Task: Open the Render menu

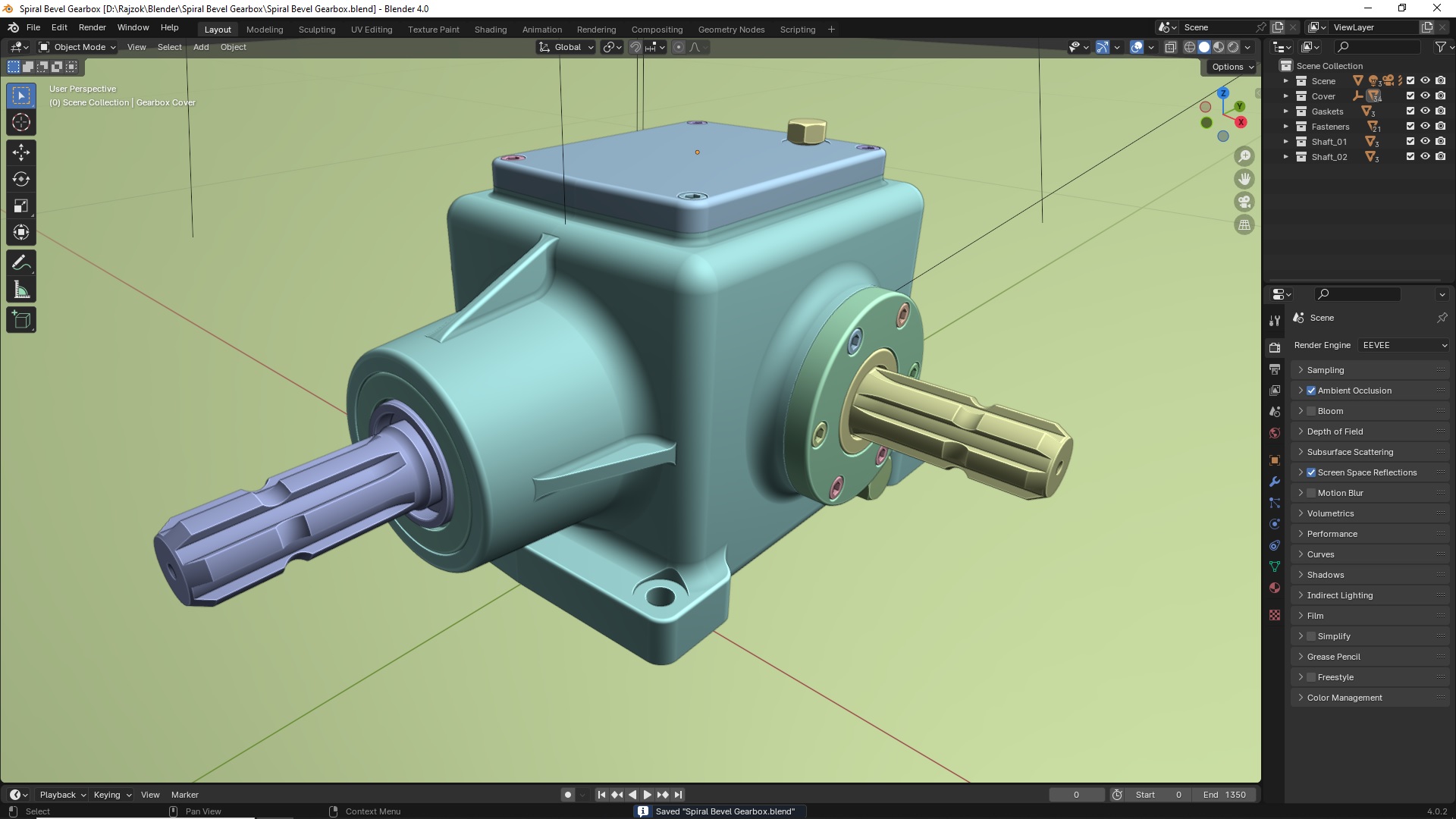Action: tap(92, 27)
